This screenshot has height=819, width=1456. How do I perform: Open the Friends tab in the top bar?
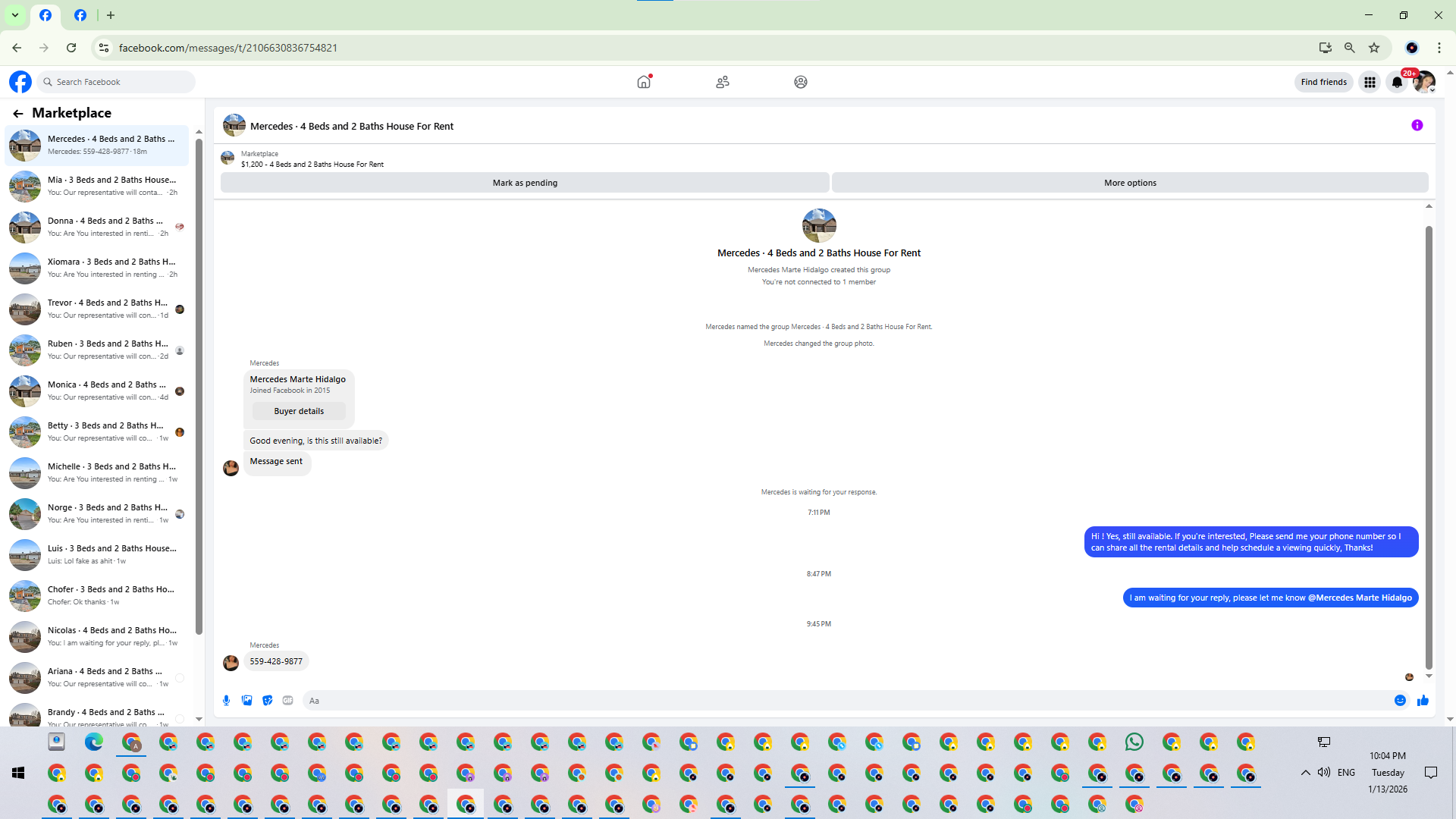tap(722, 82)
